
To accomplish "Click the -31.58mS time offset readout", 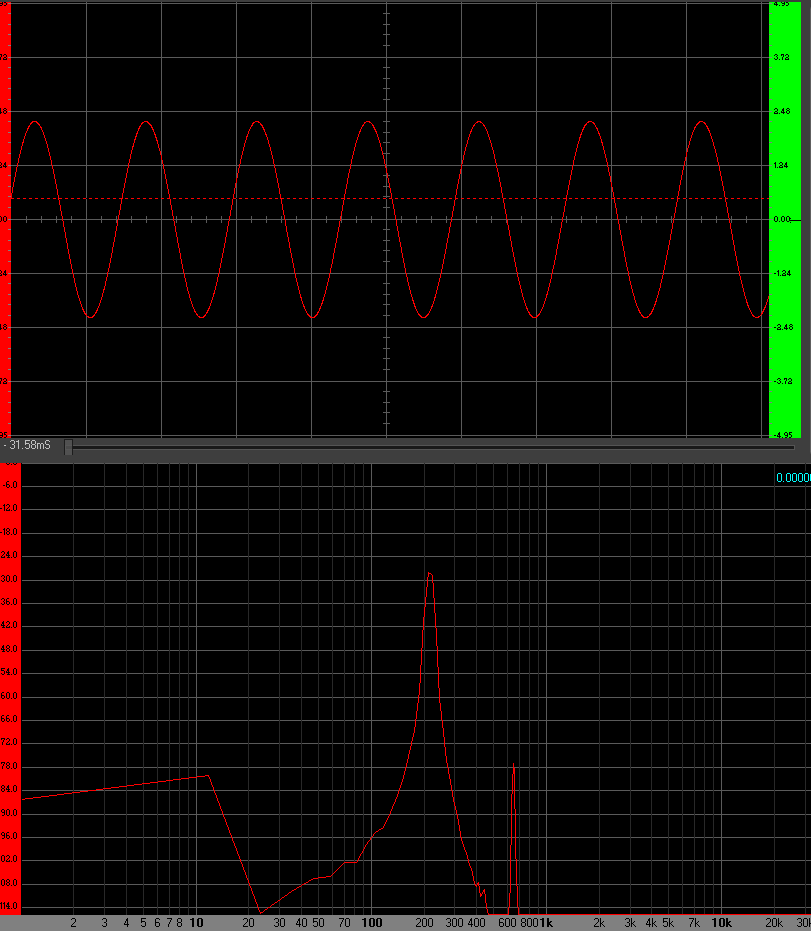I will click(28, 445).
